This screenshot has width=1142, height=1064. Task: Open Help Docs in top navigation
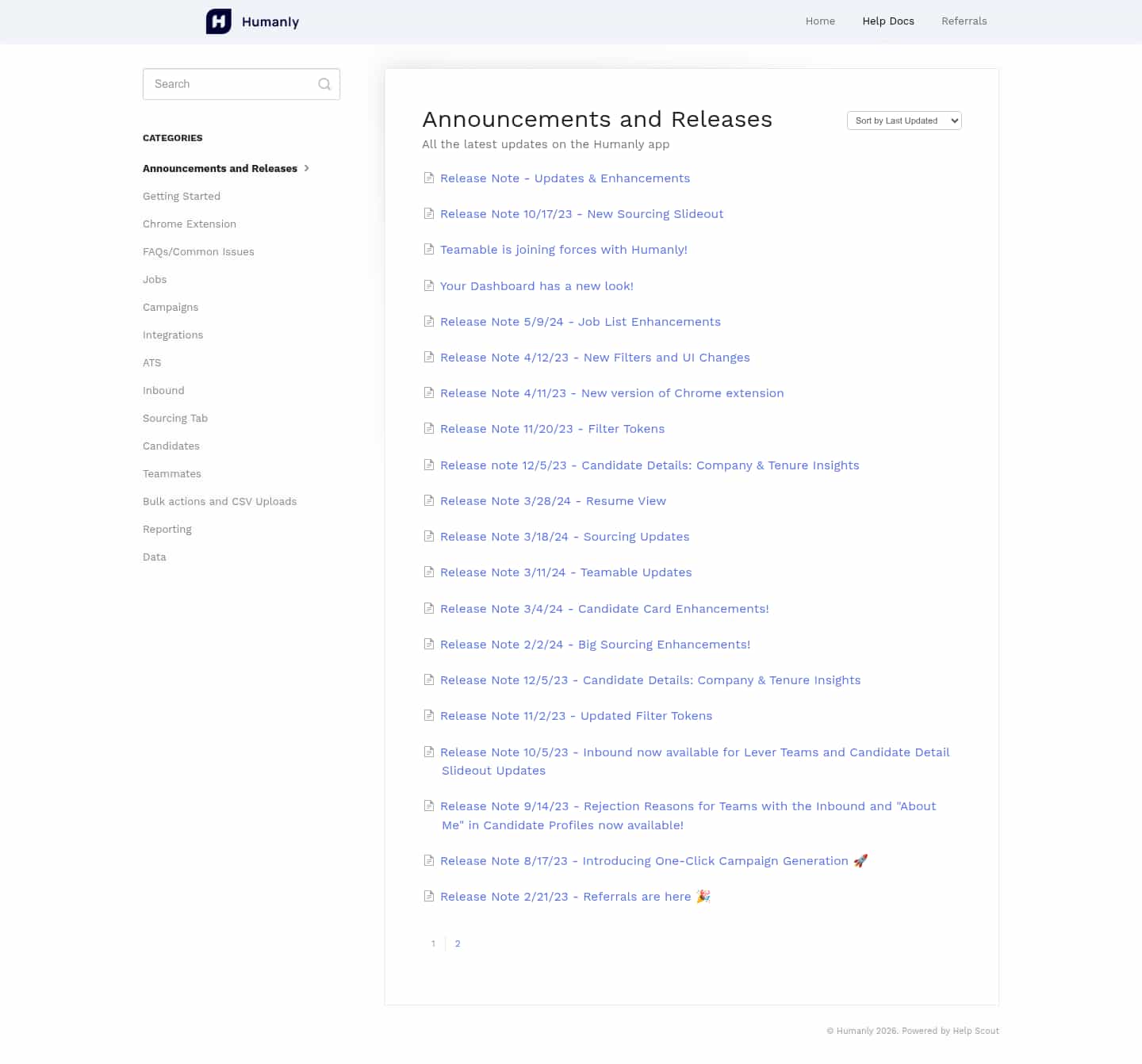888,21
